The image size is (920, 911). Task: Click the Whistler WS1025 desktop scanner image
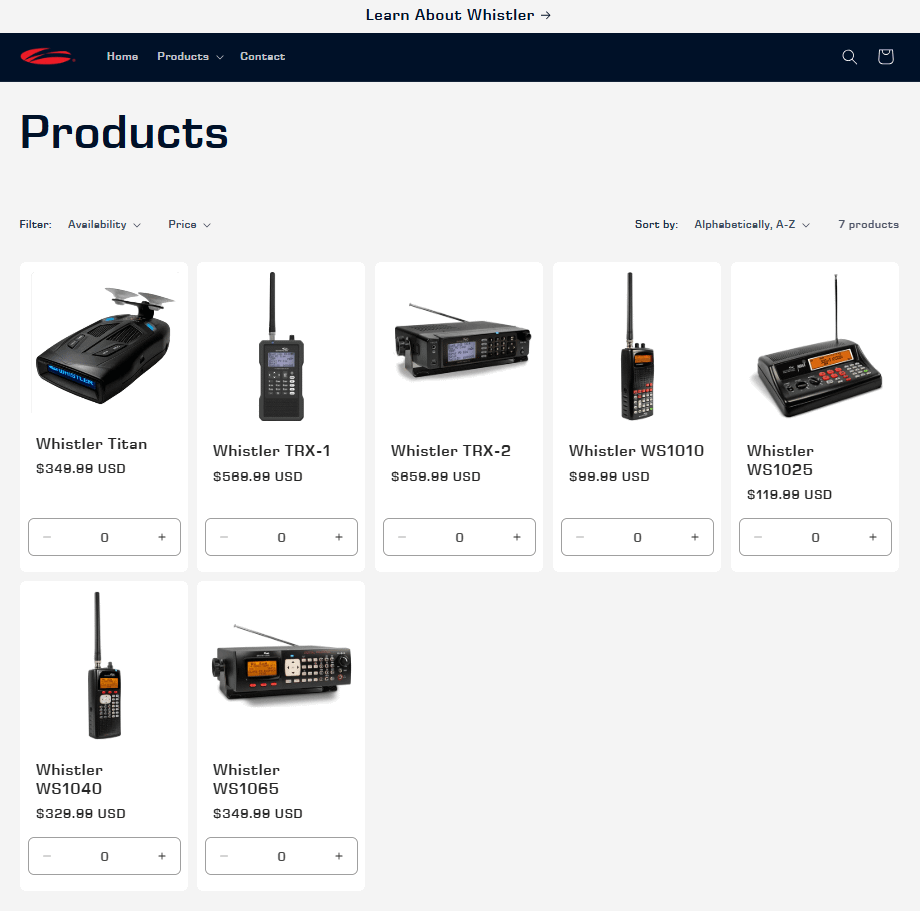coord(818,346)
